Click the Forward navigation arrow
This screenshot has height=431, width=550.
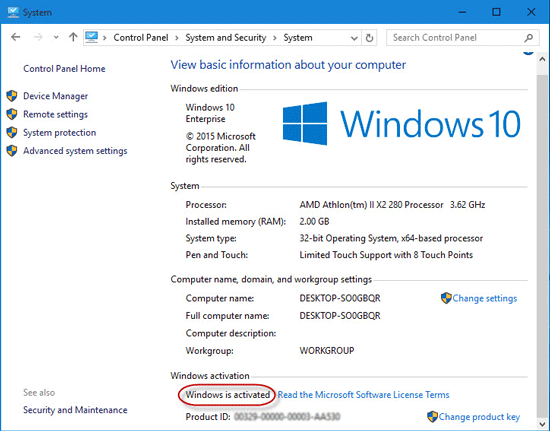tap(38, 37)
